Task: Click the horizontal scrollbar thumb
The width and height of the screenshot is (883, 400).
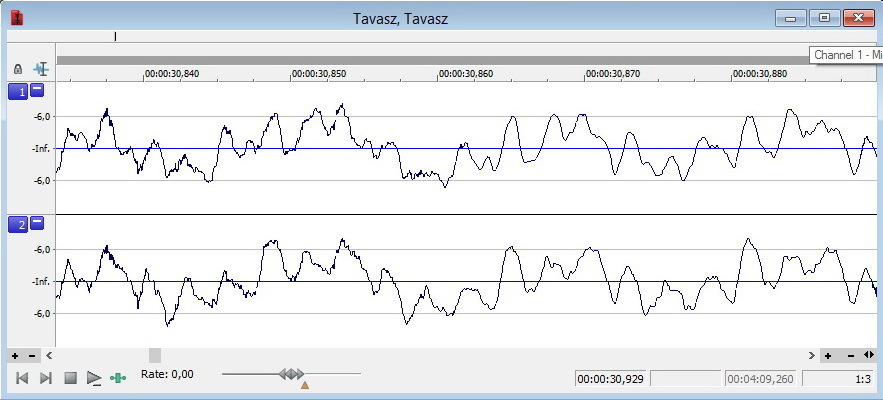Action: 155,355
